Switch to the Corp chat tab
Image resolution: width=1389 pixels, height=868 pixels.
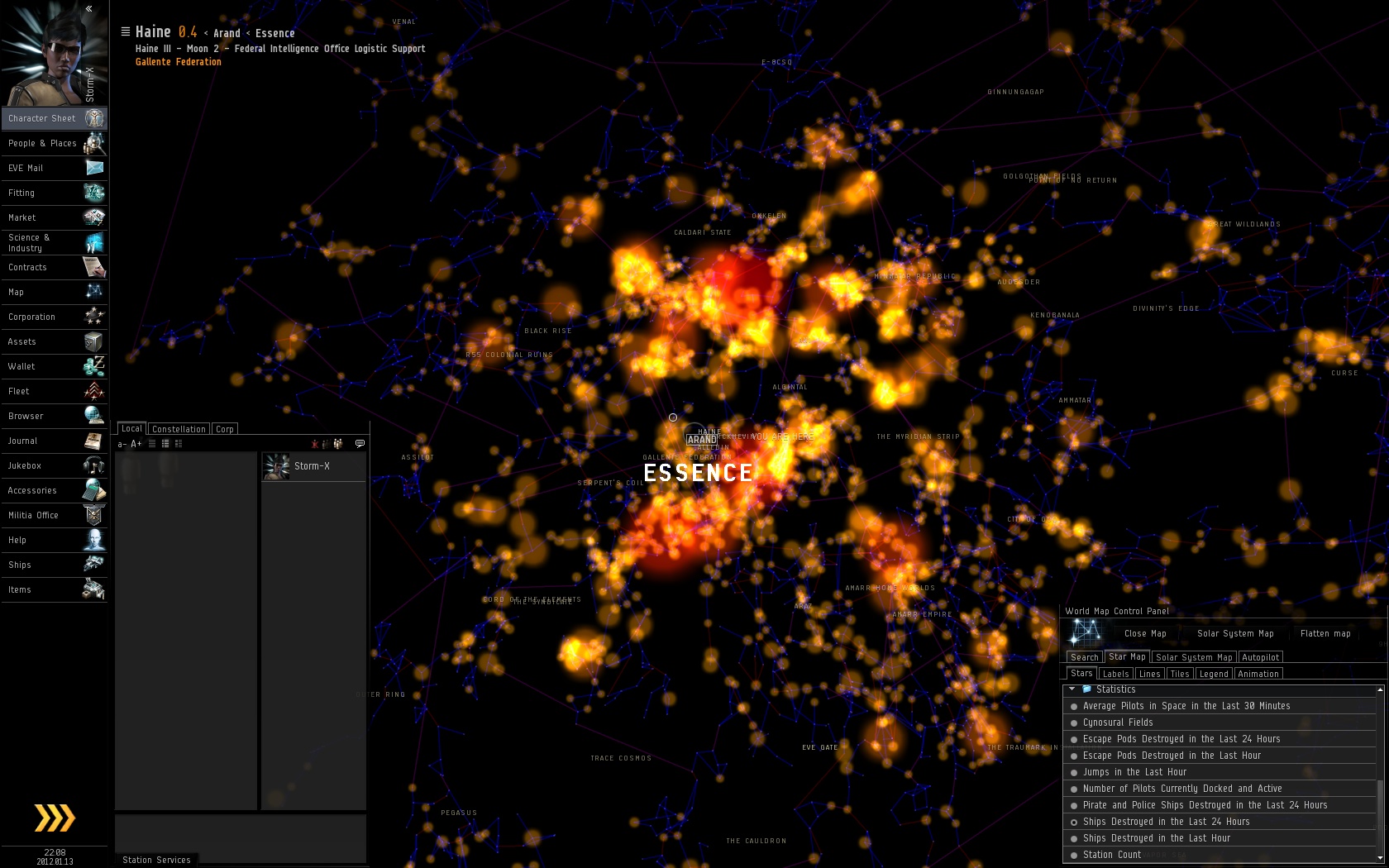[x=225, y=429]
